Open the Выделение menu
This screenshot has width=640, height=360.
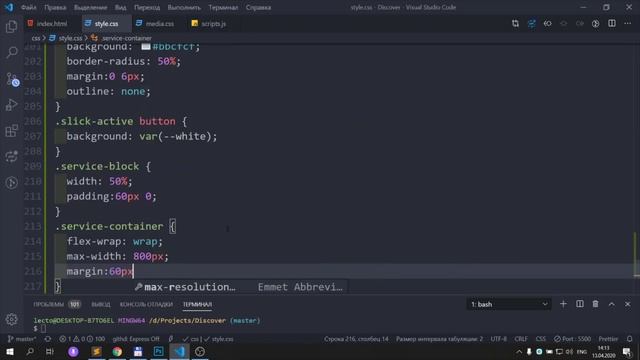(90, 7)
